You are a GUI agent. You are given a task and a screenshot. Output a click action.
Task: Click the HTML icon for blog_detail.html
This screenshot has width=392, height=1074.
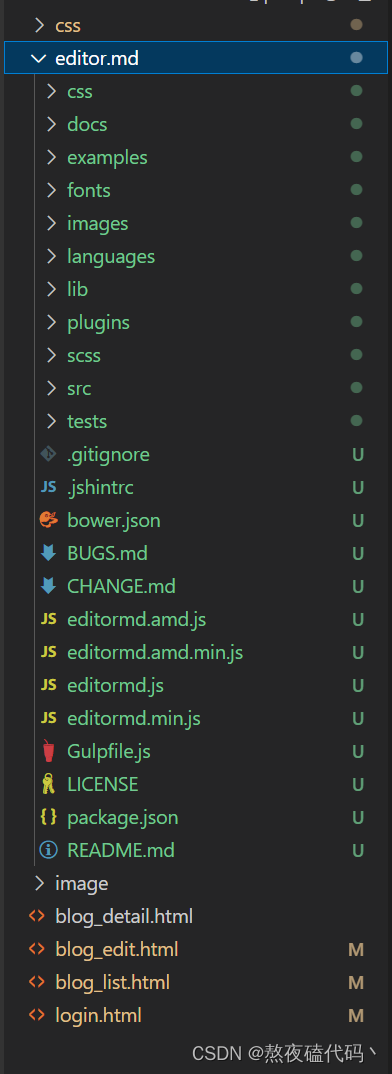tap(37, 916)
